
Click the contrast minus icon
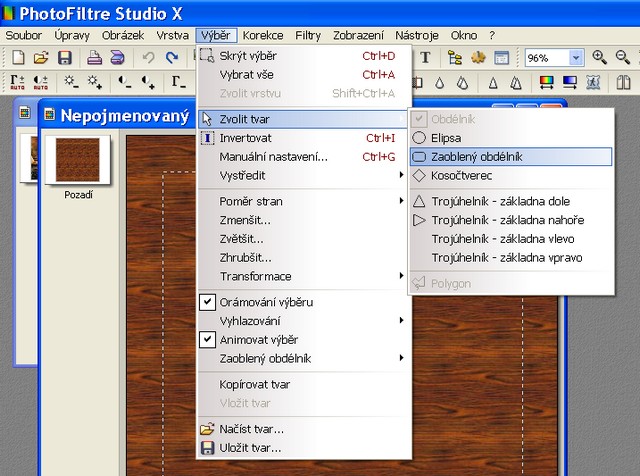pos(125,82)
